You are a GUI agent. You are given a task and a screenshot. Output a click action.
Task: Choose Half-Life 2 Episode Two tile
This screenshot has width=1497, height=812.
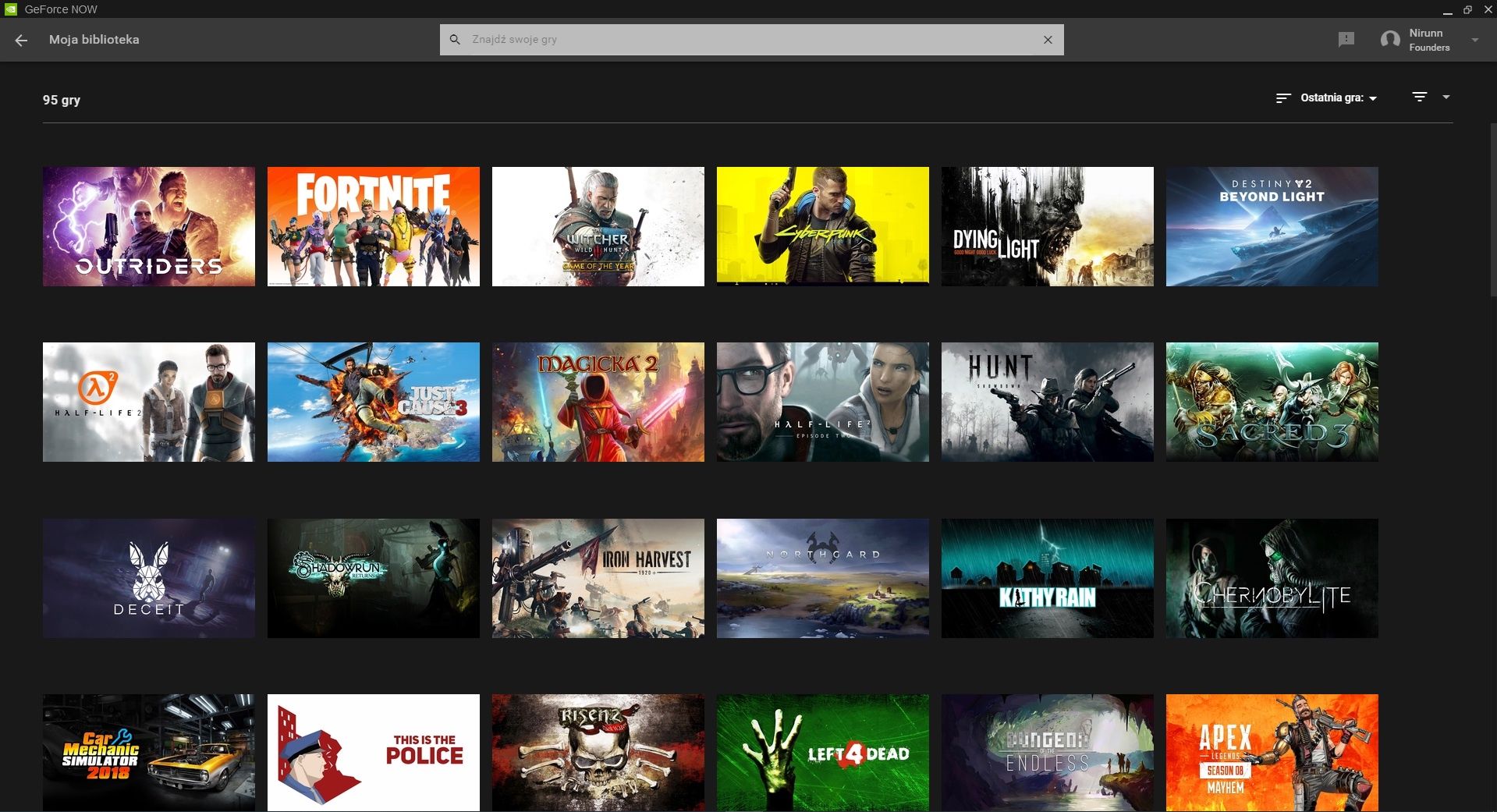pyautogui.click(x=822, y=402)
